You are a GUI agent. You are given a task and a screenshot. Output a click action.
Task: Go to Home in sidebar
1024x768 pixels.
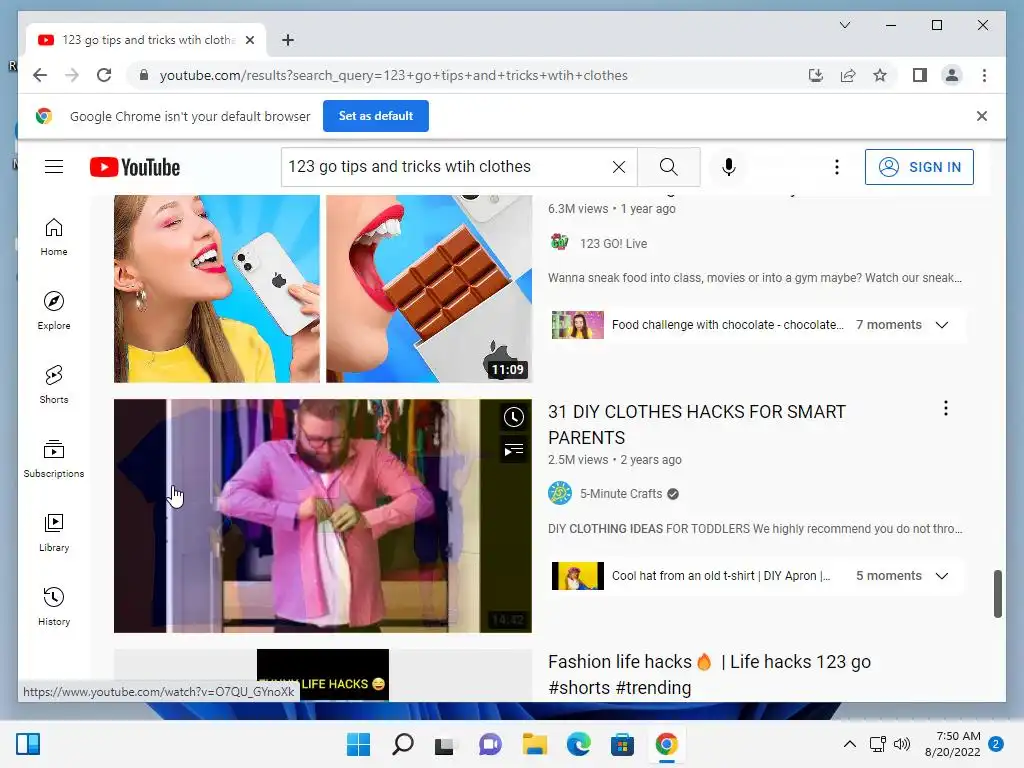(x=54, y=237)
